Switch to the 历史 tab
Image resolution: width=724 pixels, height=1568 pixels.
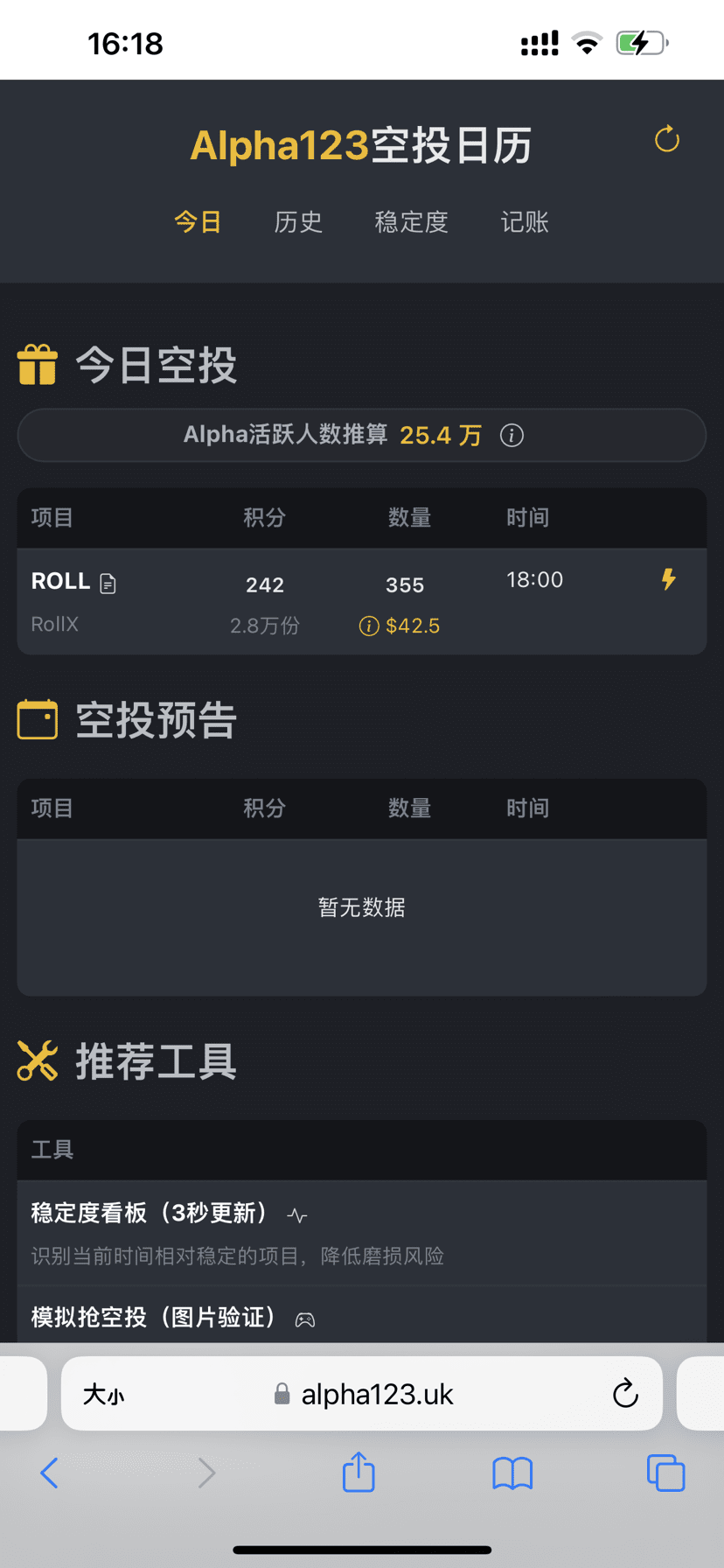(298, 222)
